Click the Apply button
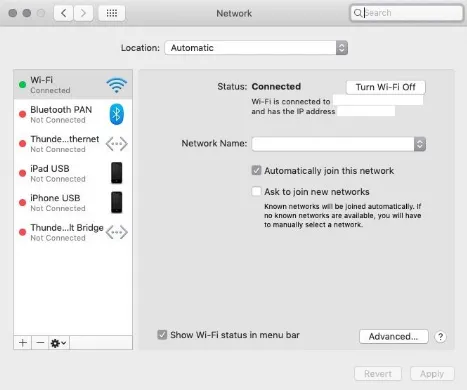 (432, 374)
